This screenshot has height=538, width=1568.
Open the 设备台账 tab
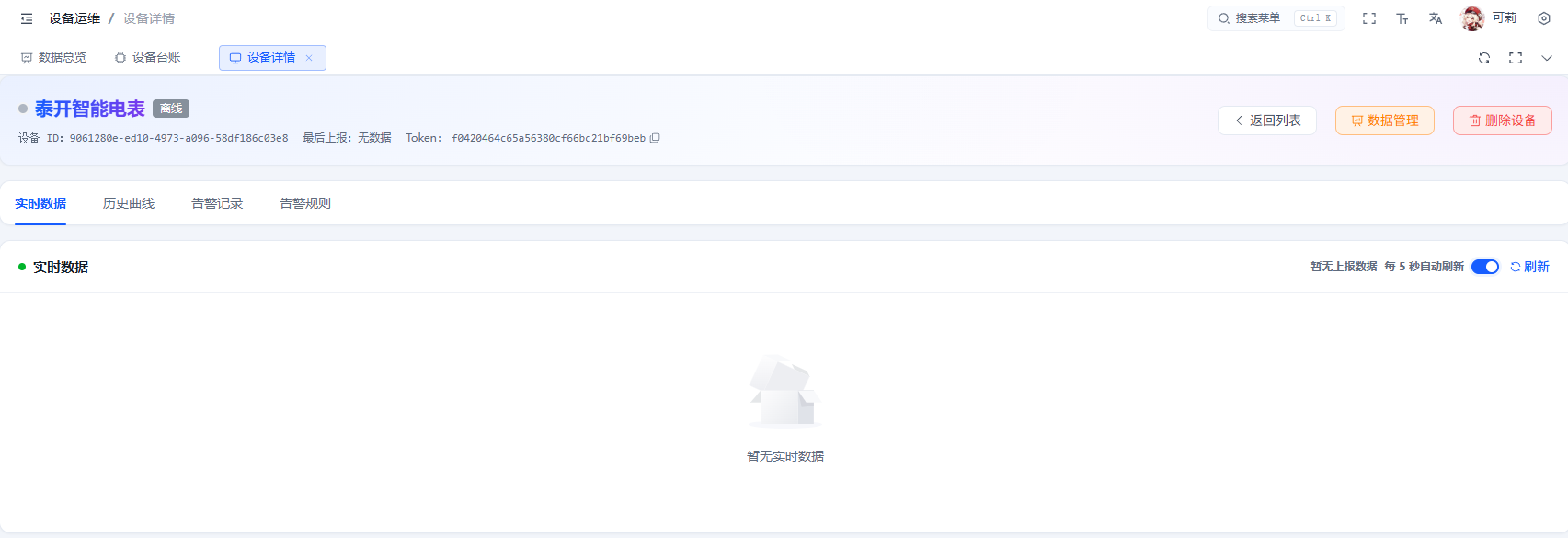coord(147,58)
